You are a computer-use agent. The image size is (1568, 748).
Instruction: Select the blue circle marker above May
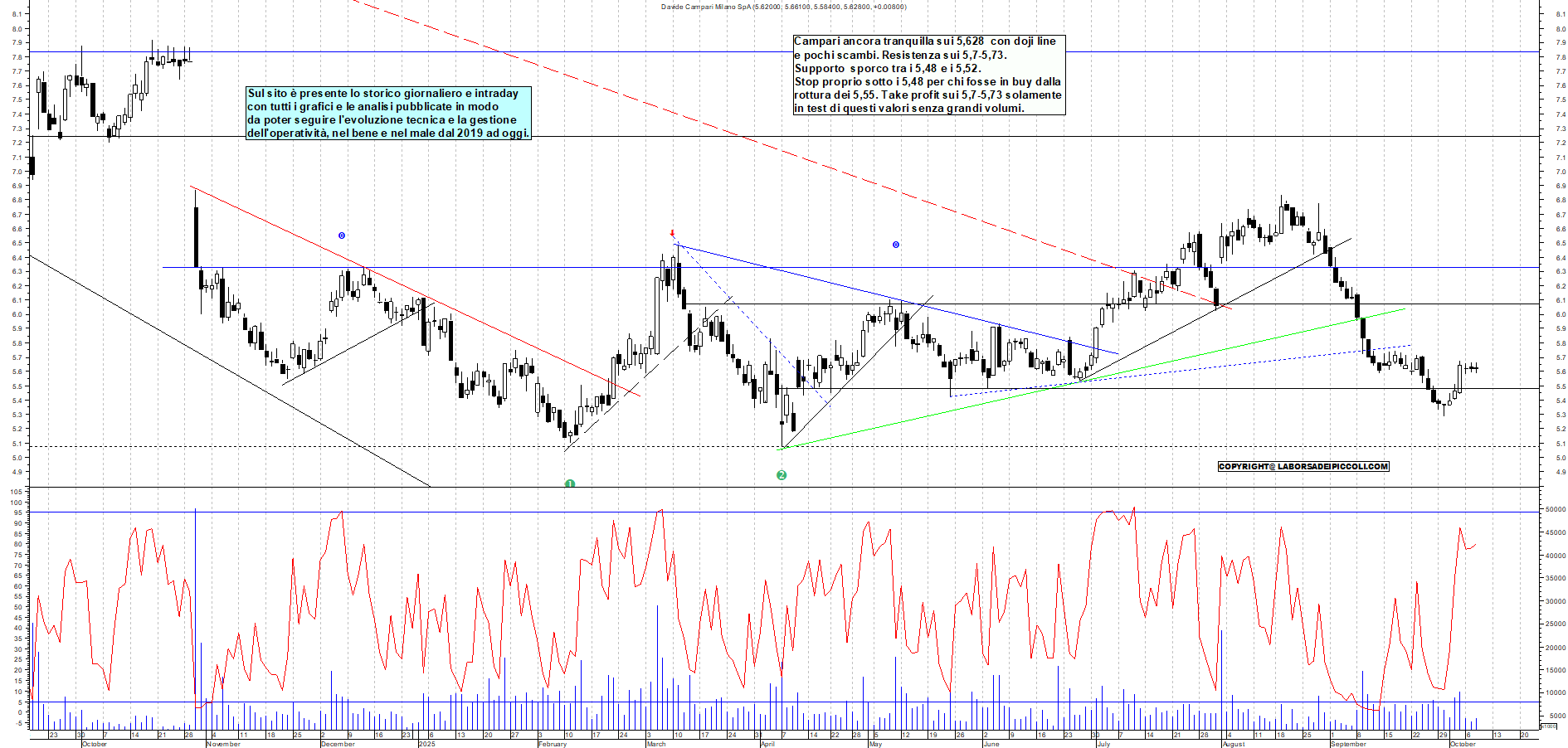pyautogui.click(x=895, y=245)
